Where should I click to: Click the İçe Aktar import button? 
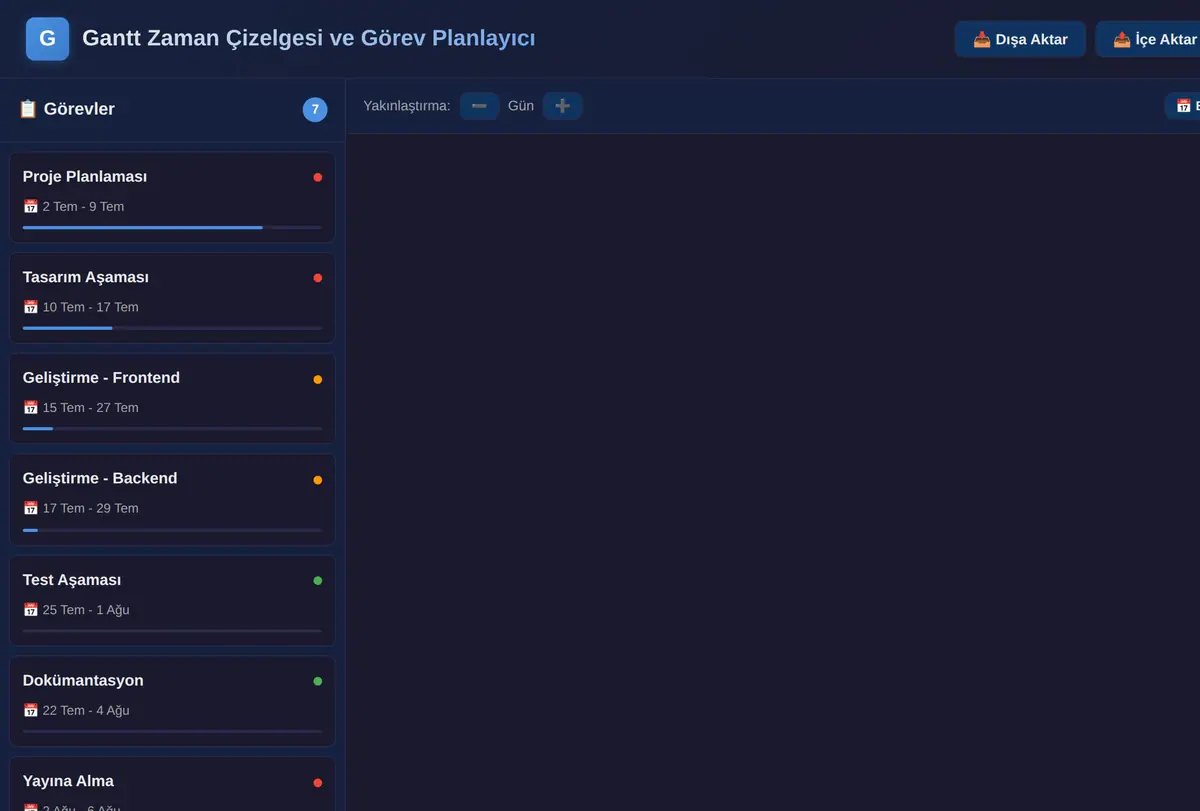coord(1150,39)
